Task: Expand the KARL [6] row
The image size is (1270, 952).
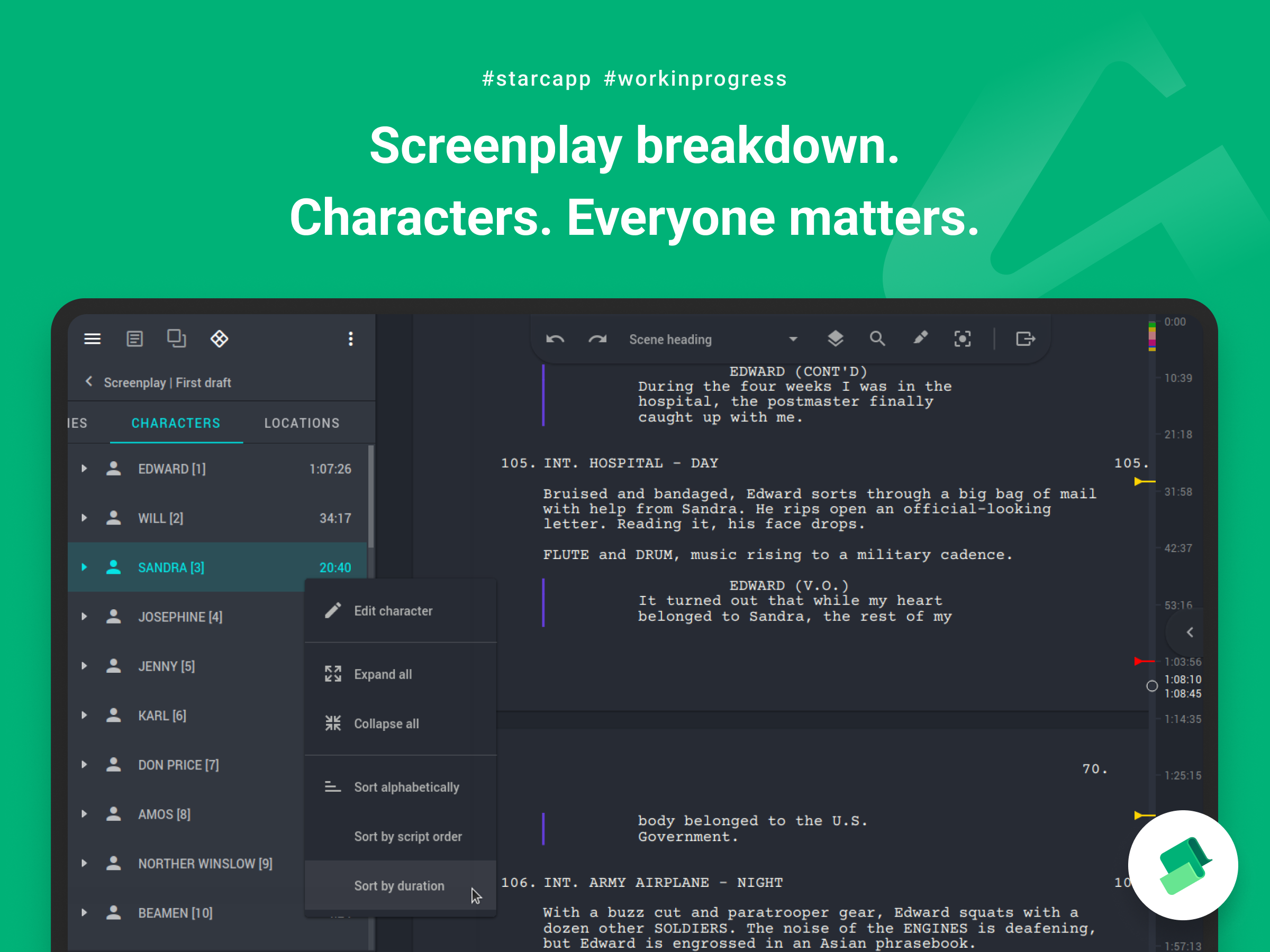Action: [84, 716]
